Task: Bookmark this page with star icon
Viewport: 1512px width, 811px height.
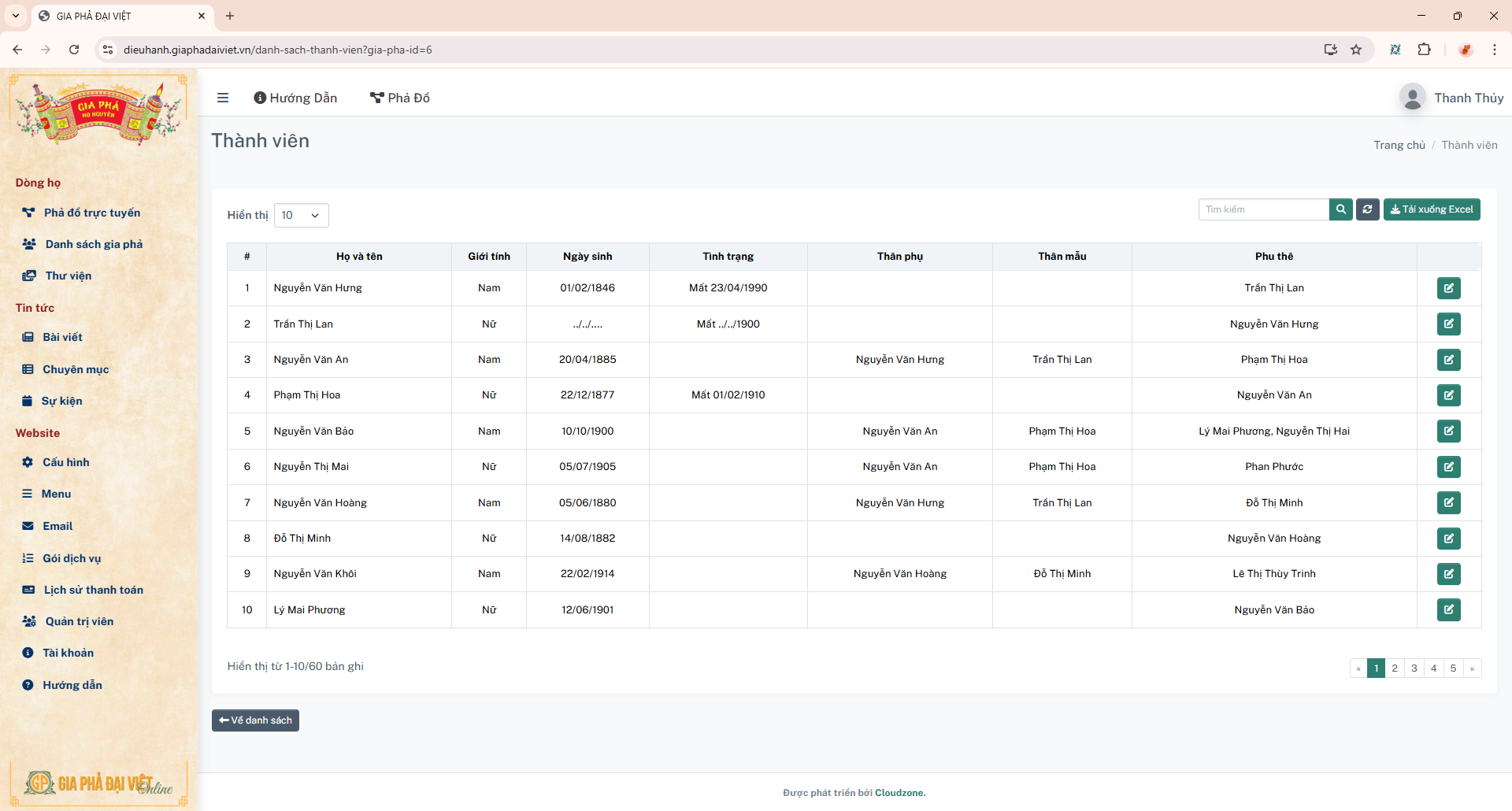Action: coord(1356,50)
